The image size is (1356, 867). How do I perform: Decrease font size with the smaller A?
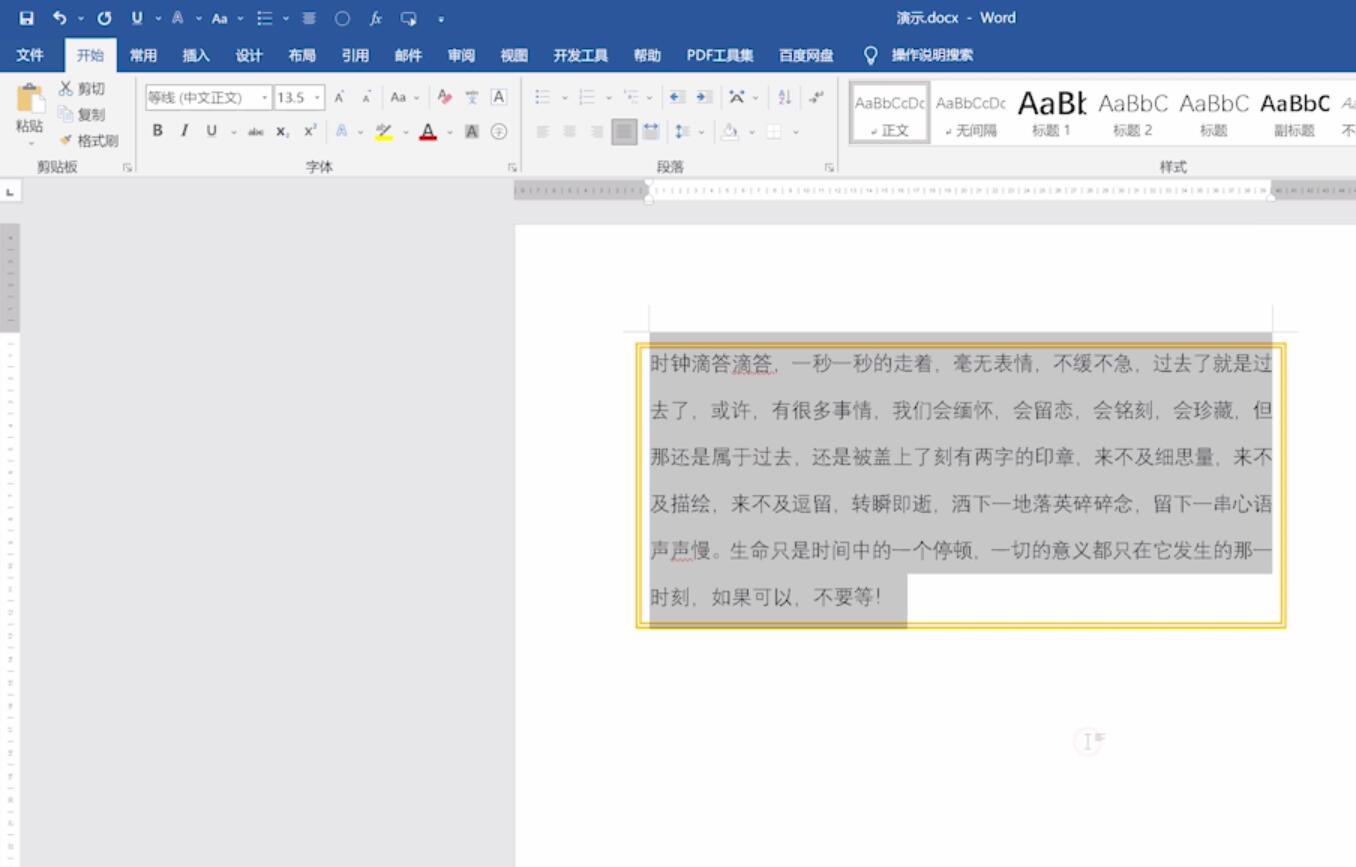[367, 97]
